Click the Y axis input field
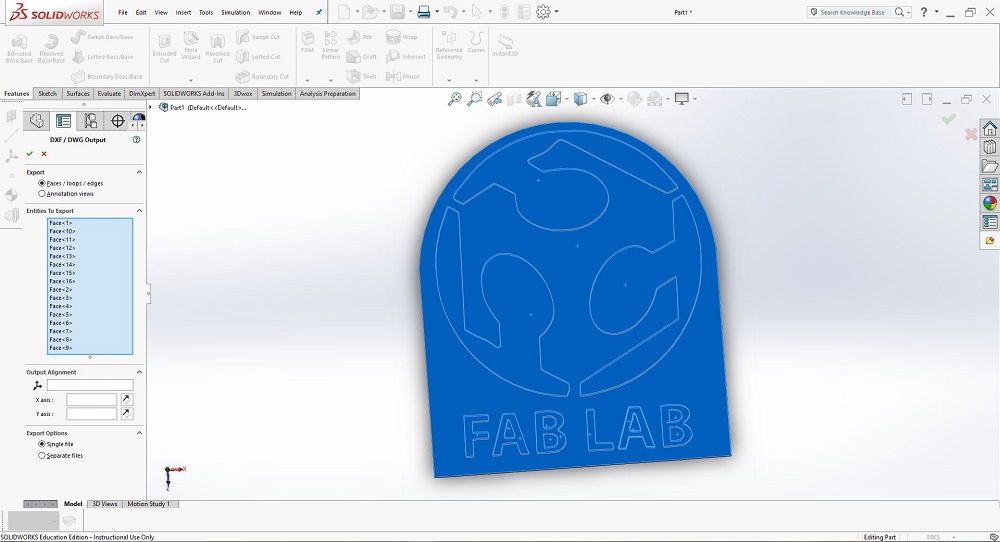The image size is (1000, 542). click(92, 413)
